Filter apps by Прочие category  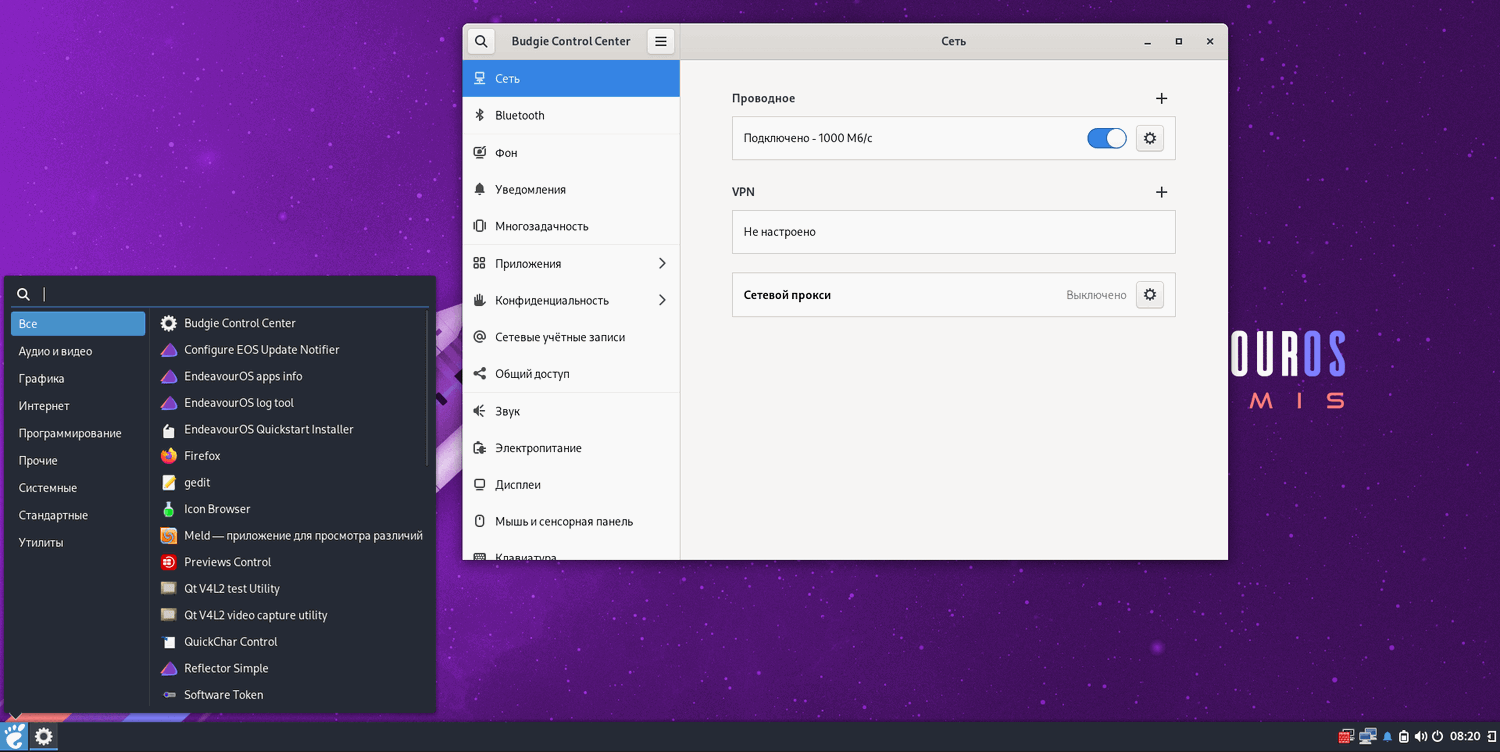click(x=78, y=461)
